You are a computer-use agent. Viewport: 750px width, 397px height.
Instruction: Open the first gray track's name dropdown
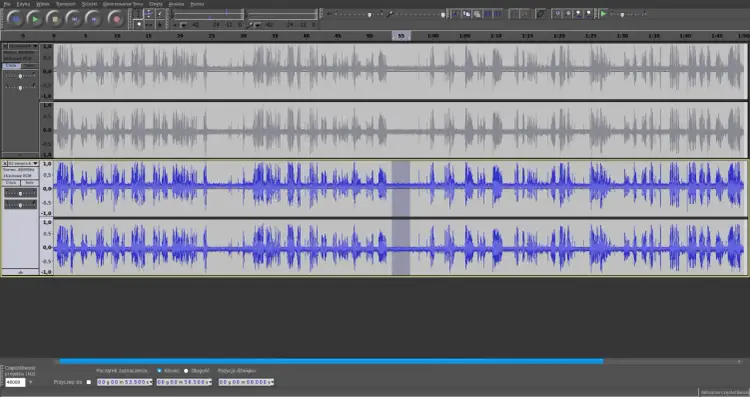(35, 46)
